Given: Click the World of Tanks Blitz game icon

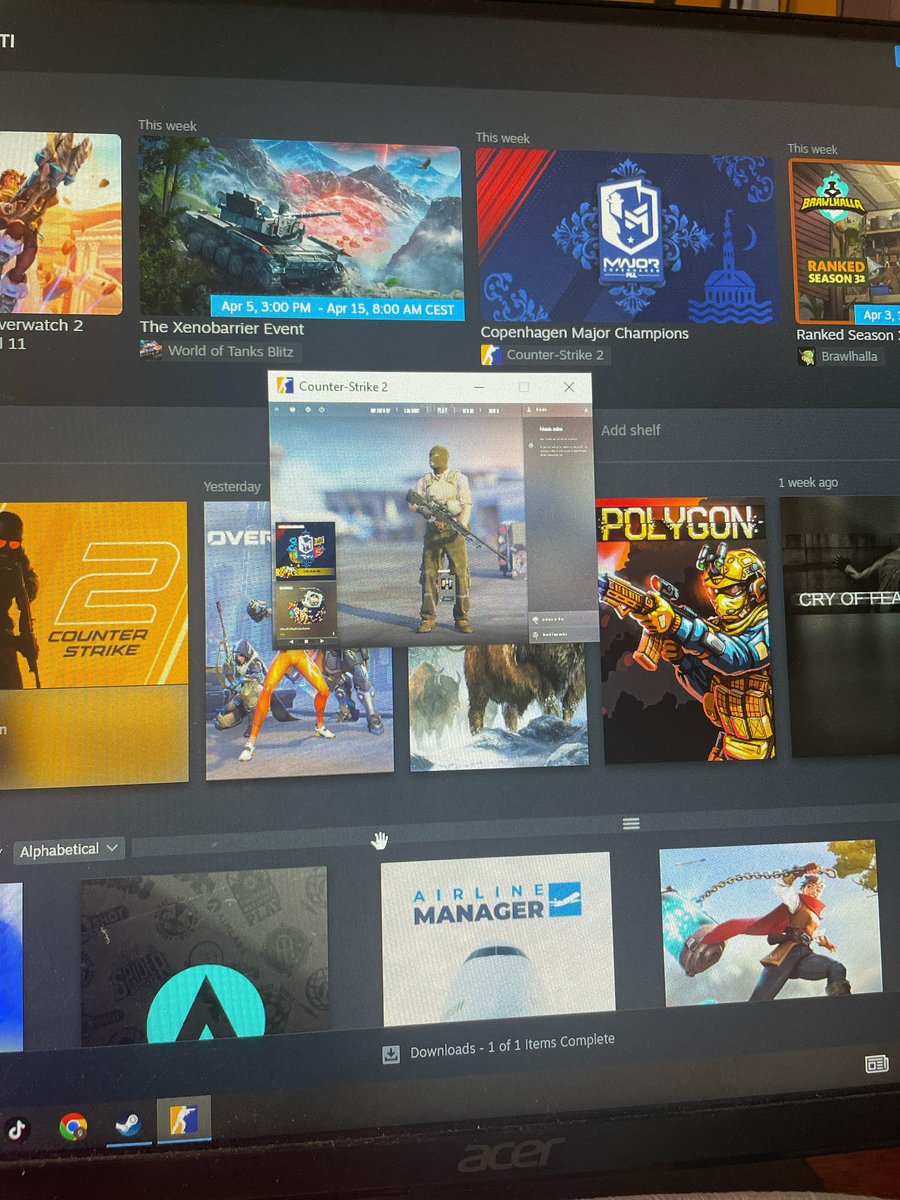Looking at the screenshot, I should coord(150,349).
